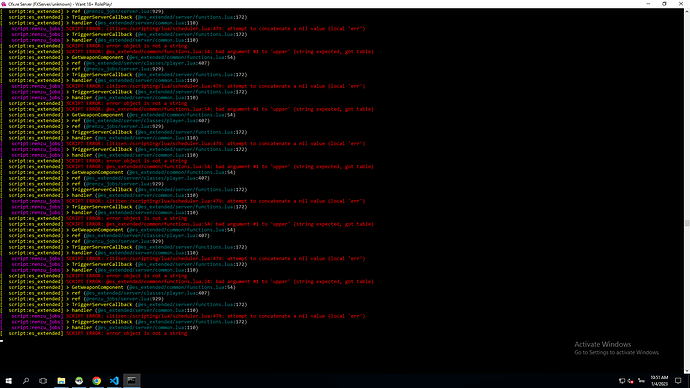The image size is (690, 388).
Task: Click the vertical scrollbar thumb
Action: (x=686, y=223)
